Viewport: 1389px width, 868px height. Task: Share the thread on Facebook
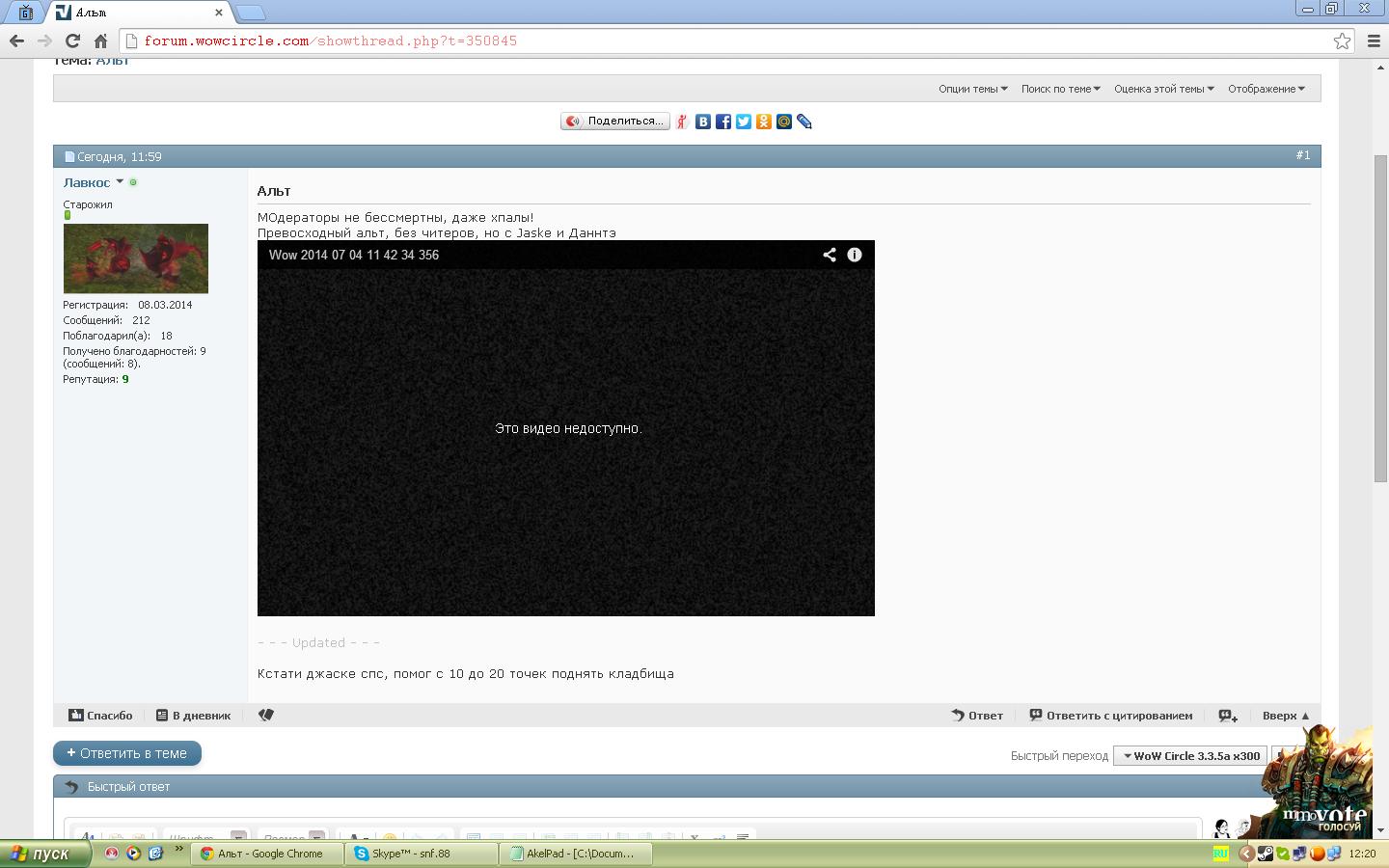click(723, 122)
